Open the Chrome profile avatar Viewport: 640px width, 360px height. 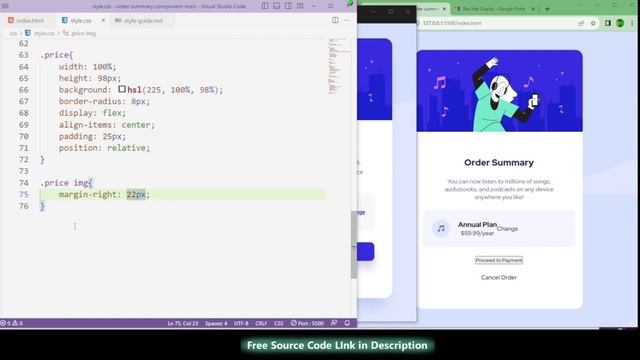tap(620, 23)
